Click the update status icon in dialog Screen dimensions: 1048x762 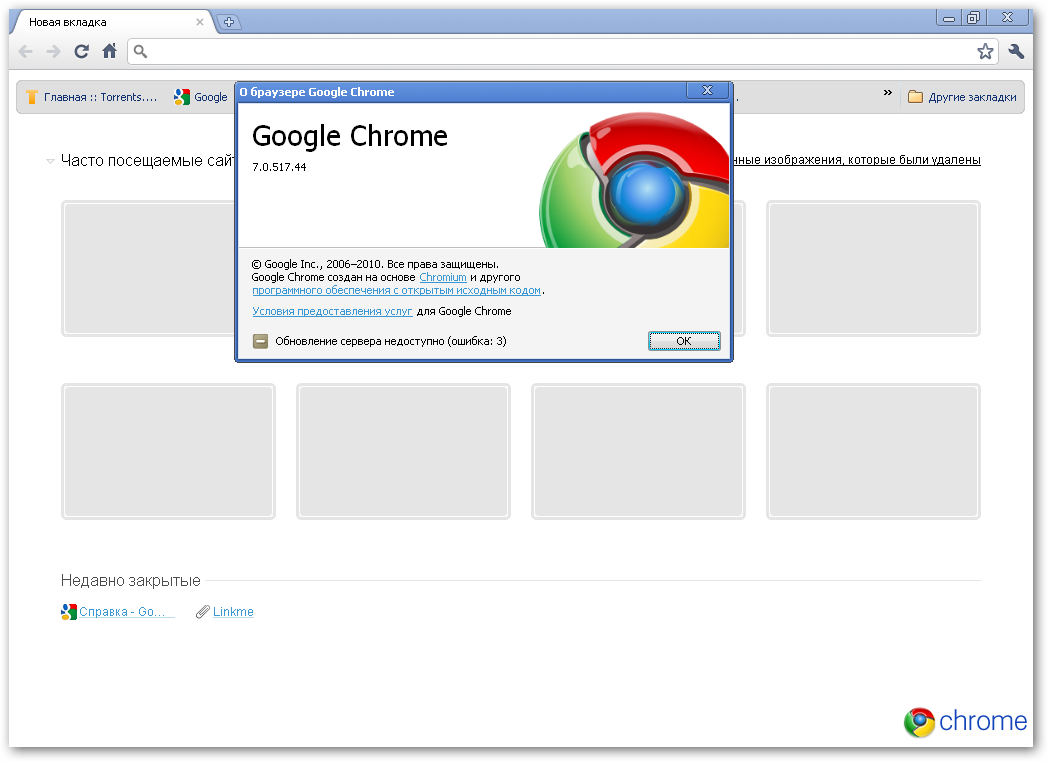click(x=261, y=342)
